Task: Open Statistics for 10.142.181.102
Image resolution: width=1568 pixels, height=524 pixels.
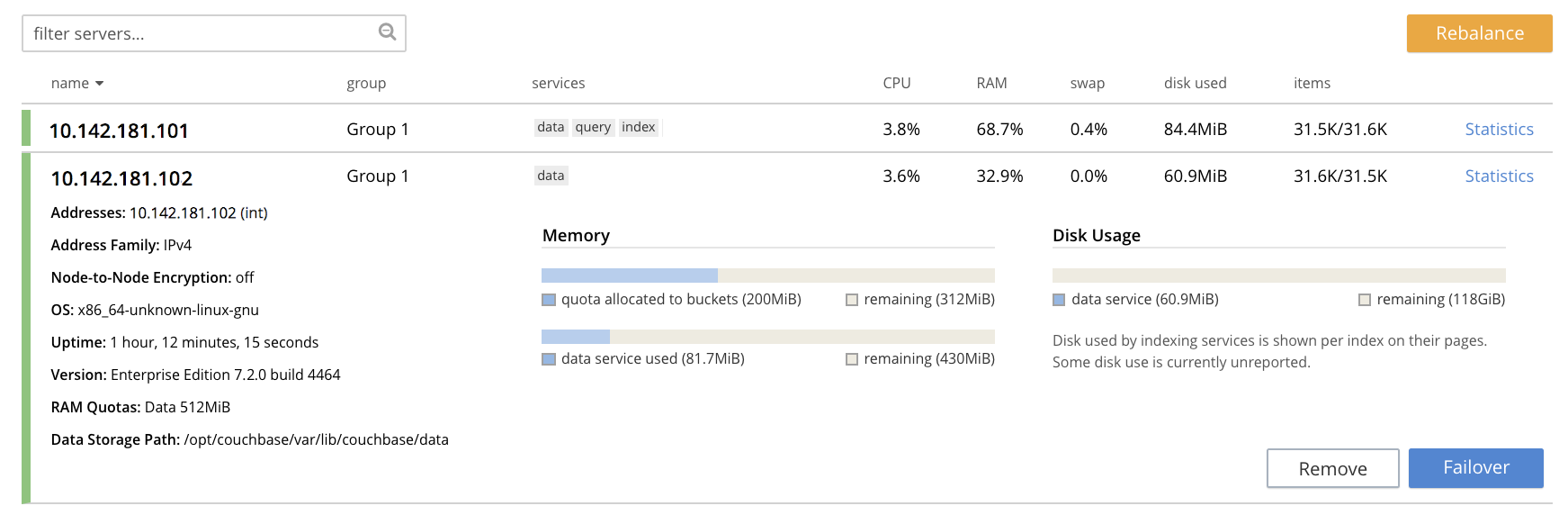Action: 1499,176
